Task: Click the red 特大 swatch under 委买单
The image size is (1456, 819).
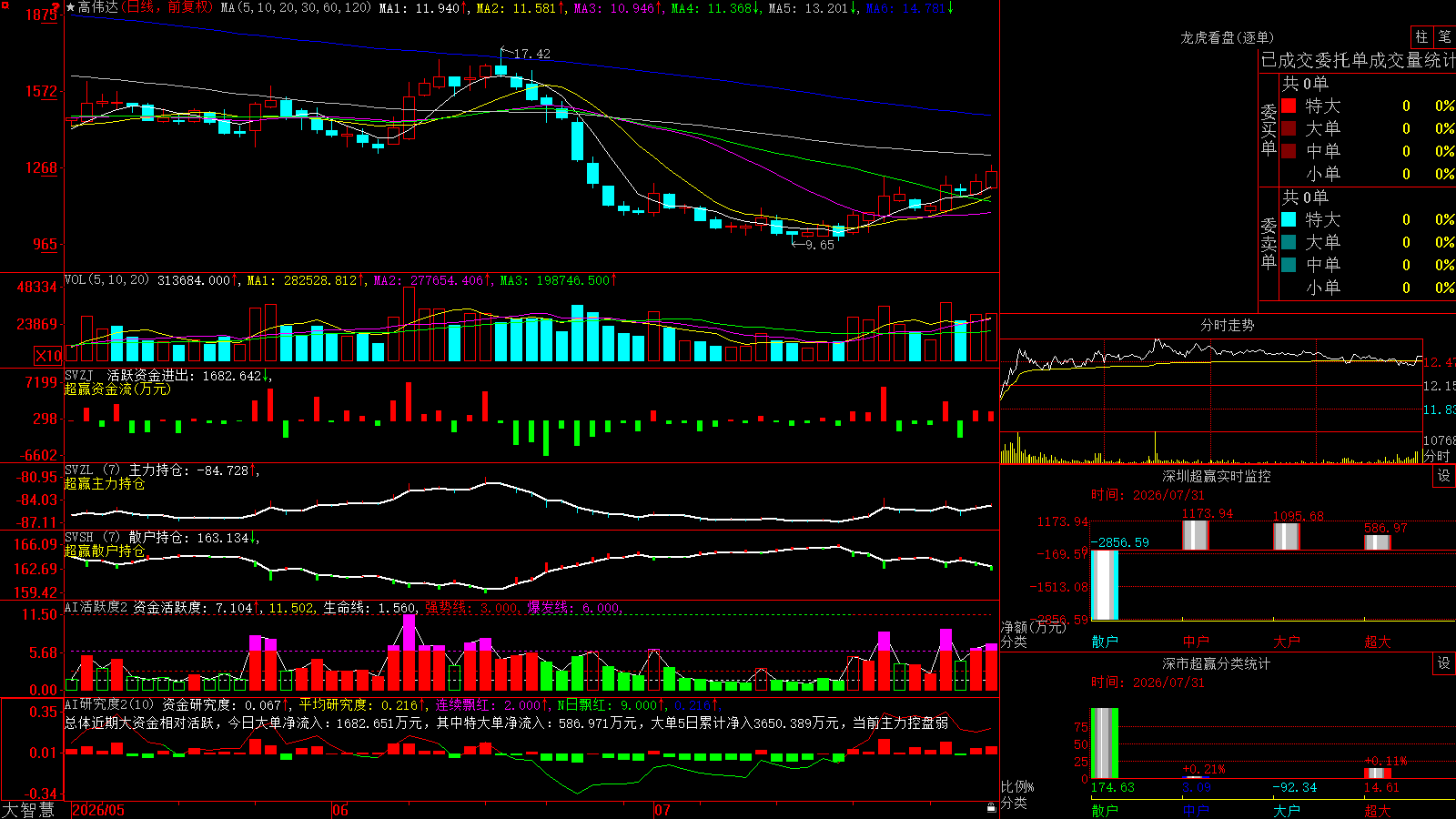Action: [x=1289, y=106]
